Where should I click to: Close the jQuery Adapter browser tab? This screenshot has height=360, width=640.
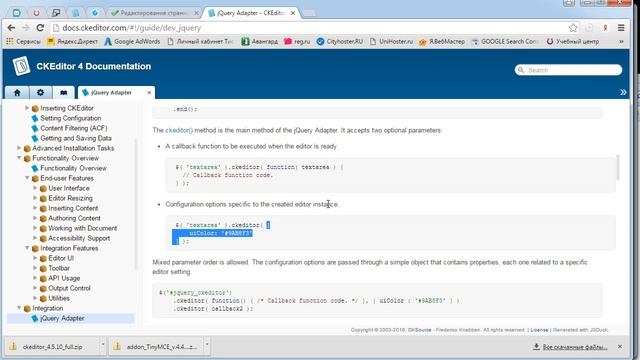[293, 13]
